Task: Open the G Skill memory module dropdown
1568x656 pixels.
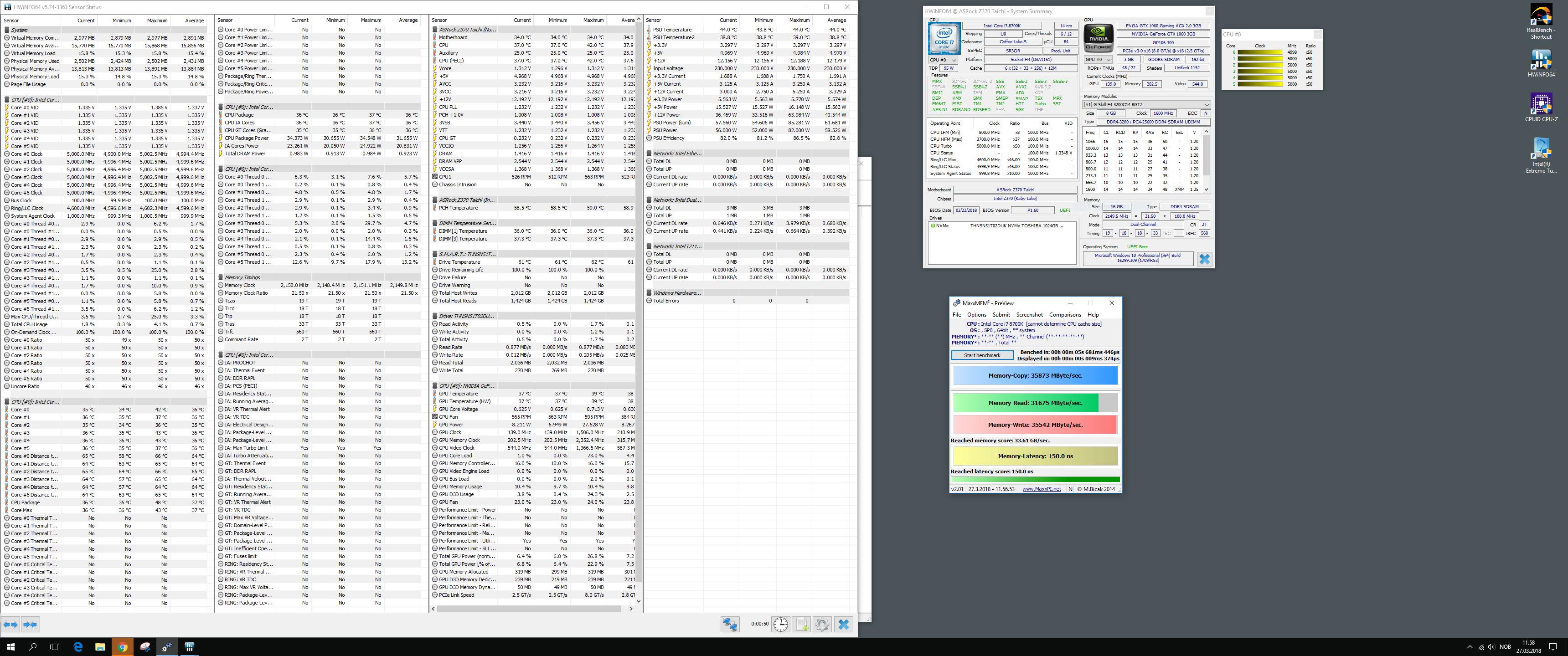Action: point(1146,105)
